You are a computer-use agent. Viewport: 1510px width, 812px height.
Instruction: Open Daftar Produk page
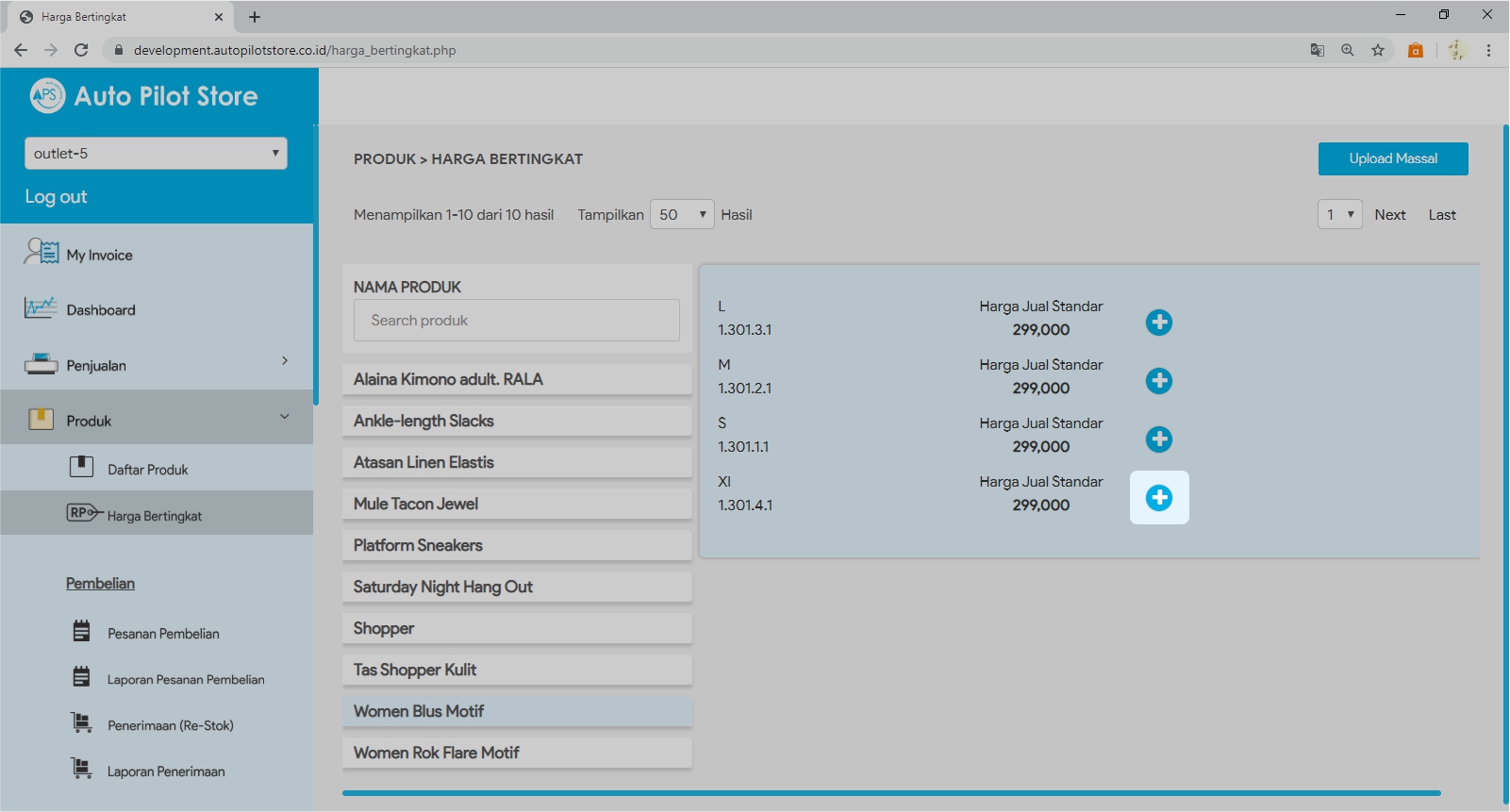pyautogui.click(x=147, y=470)
